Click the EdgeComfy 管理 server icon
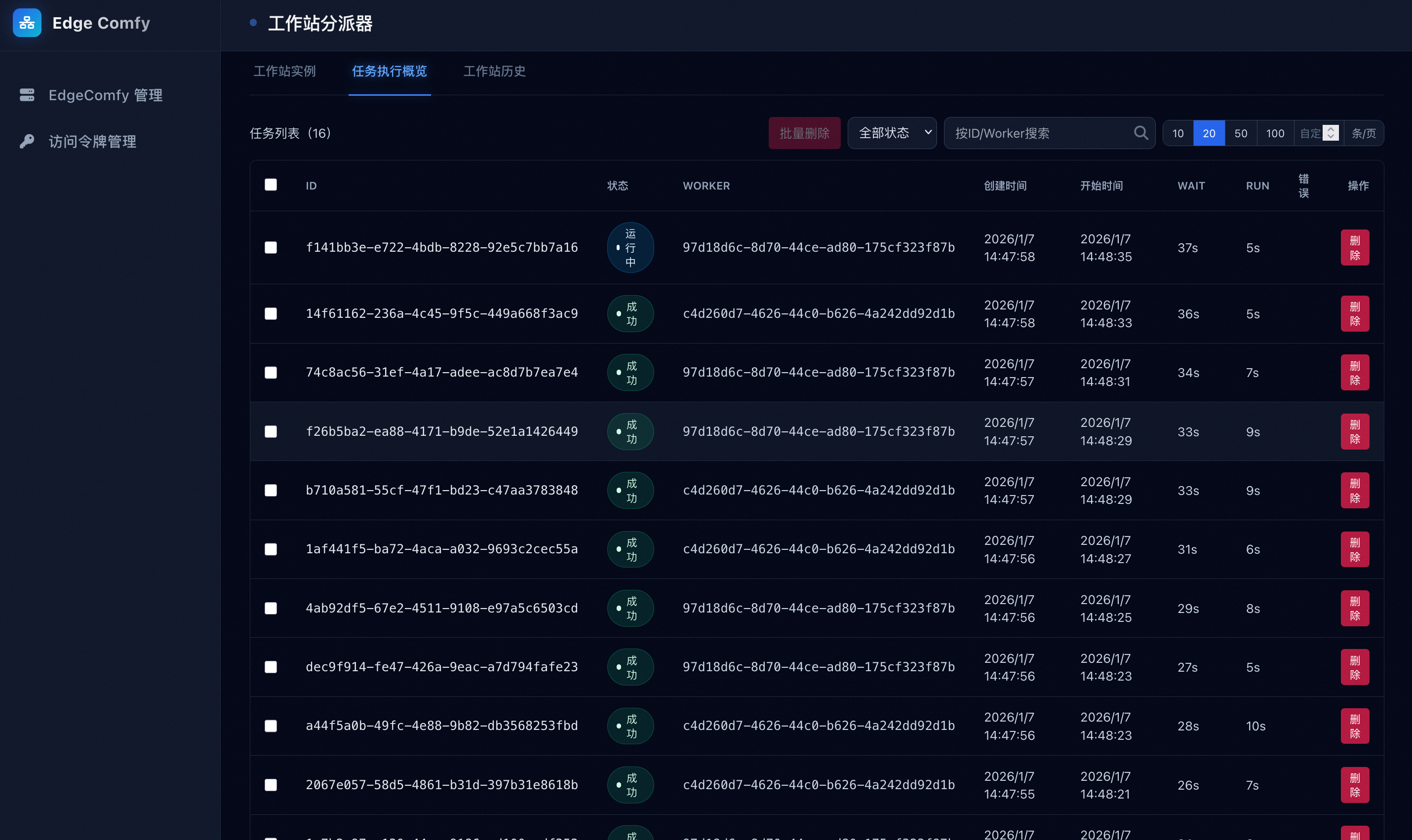 click(x=27, y=95)
